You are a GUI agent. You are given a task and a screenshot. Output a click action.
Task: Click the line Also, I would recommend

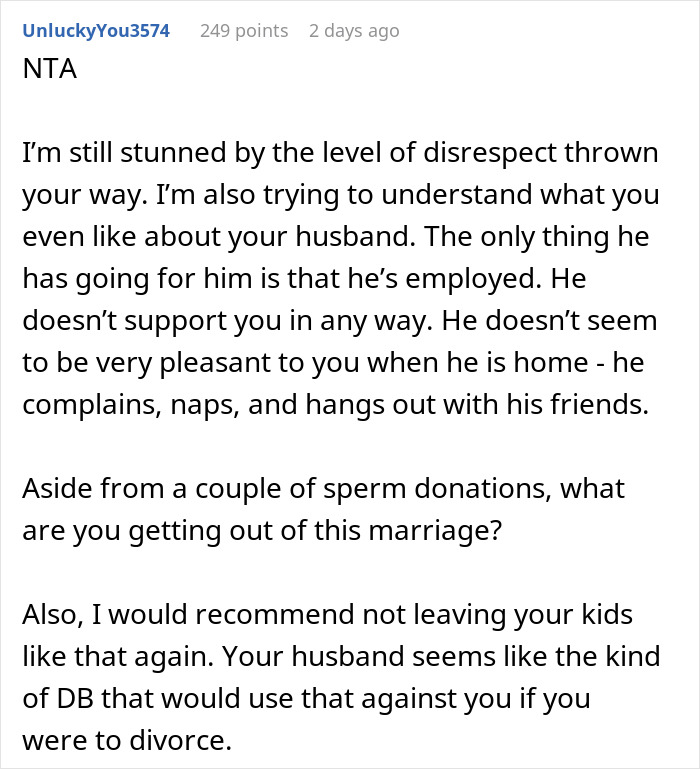pos(328,615)
